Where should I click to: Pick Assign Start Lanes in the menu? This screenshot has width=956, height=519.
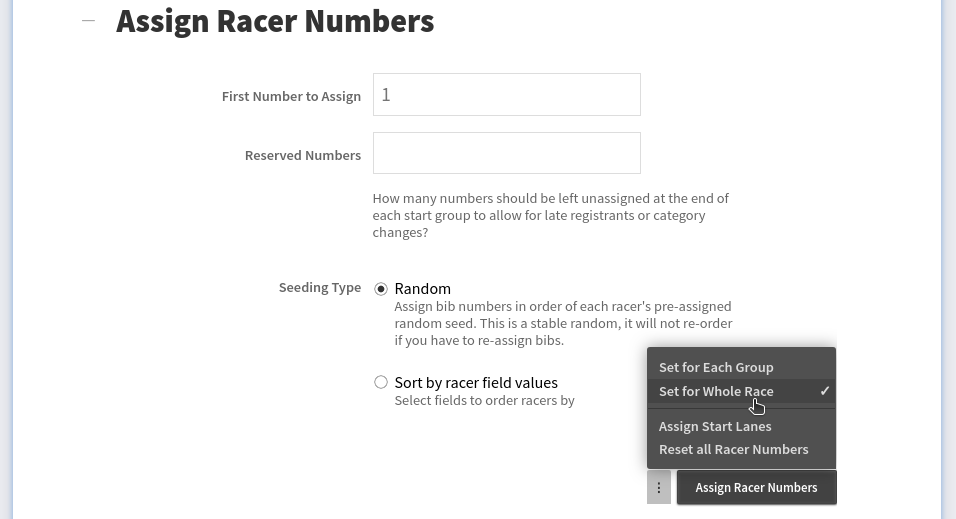pos(715,426)
